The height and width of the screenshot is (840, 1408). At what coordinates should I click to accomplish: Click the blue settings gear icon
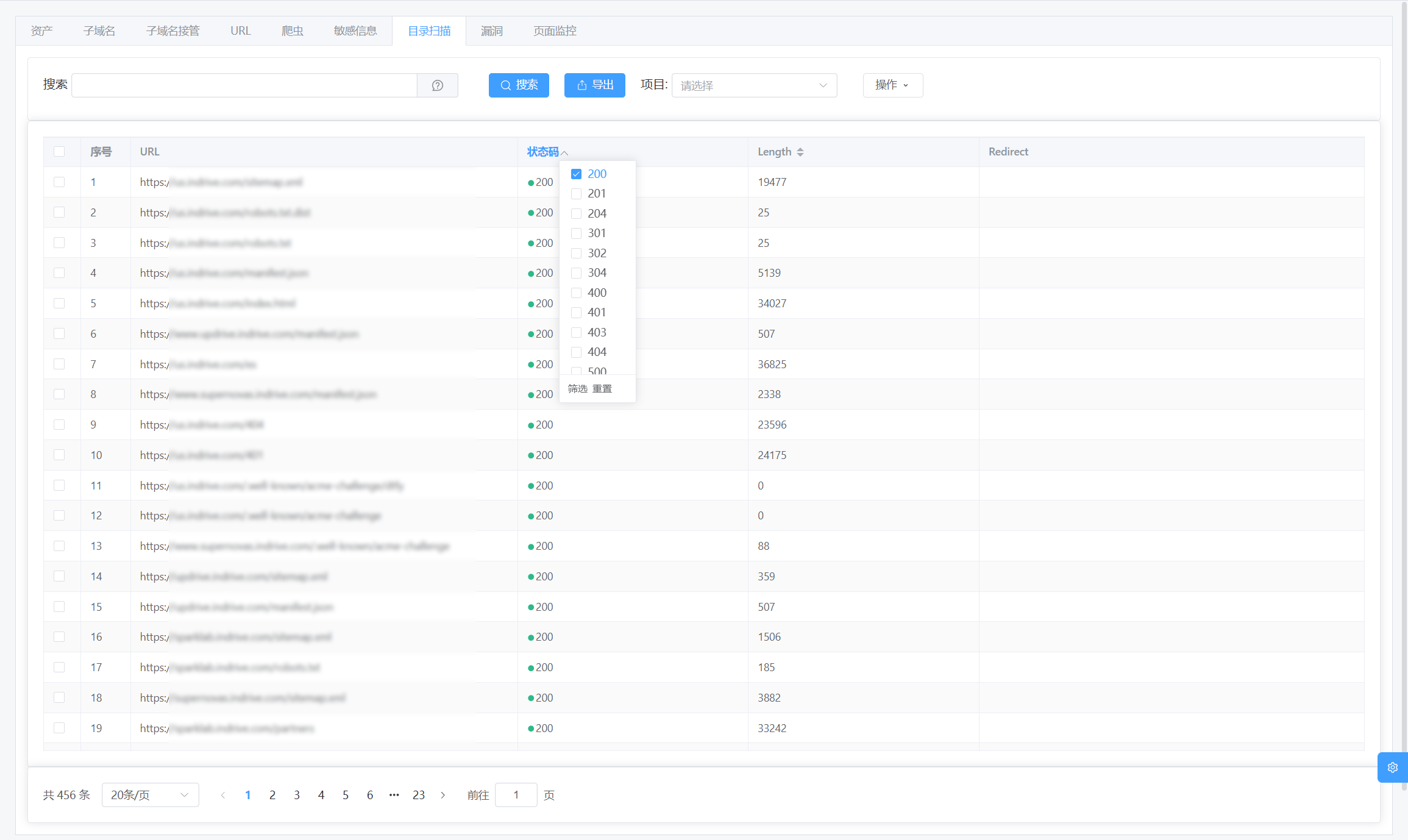tap(1392, 767)
